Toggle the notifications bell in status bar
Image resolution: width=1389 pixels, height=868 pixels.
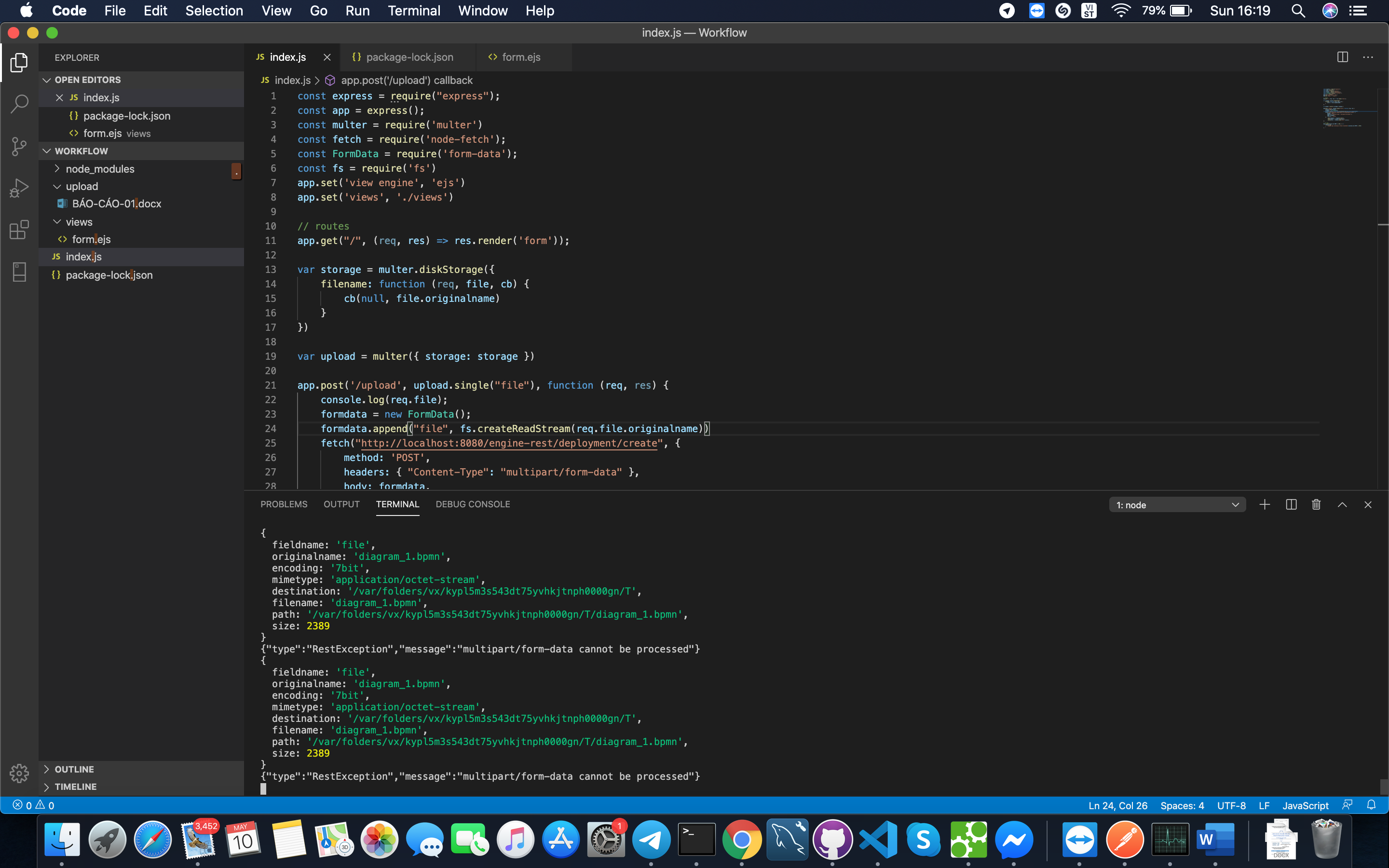(x=1371, y=805)
